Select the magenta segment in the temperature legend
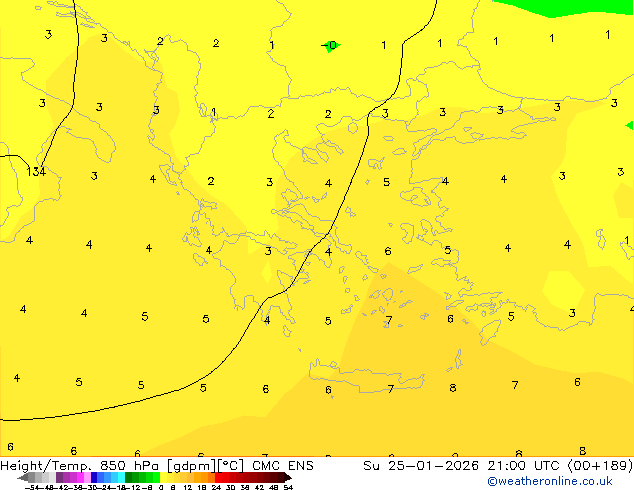The height and width of the screenshot is (490, 634). click(x=73, y=477)
